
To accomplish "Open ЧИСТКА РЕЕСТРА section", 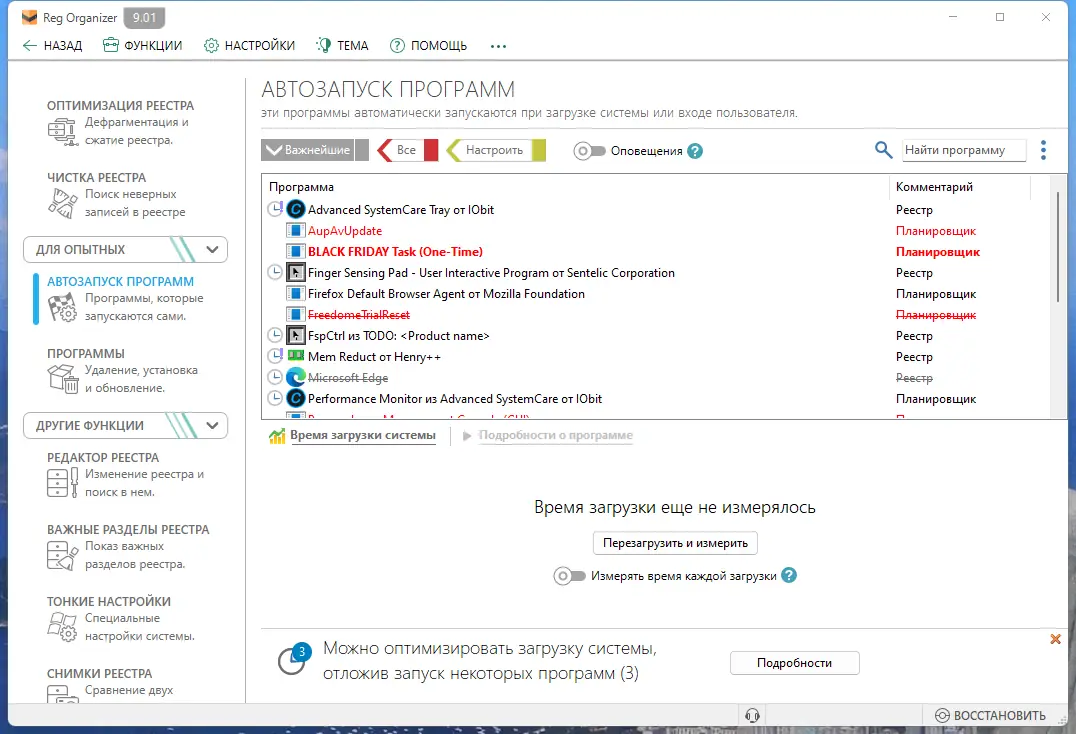I will coord(97,178).
